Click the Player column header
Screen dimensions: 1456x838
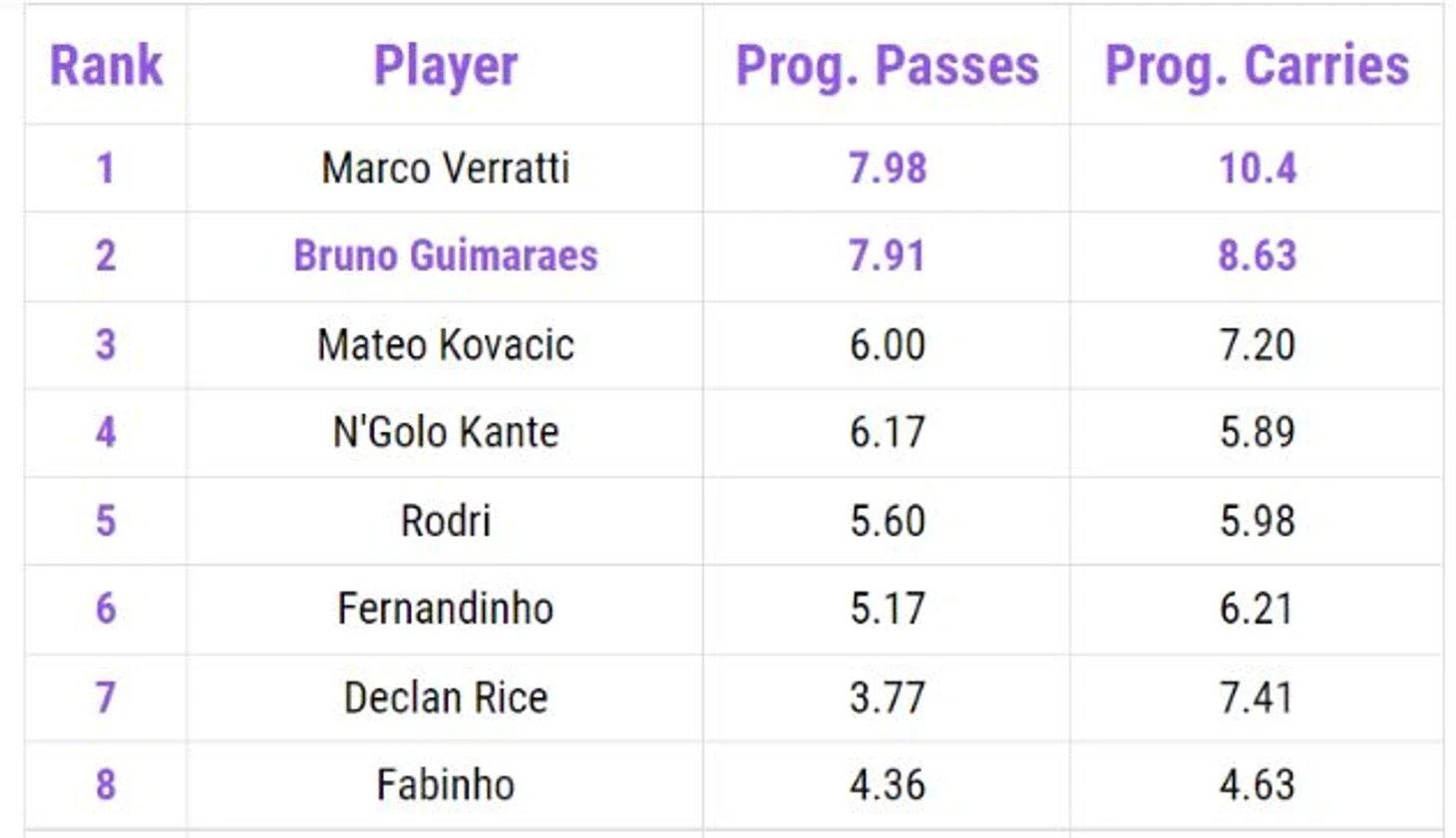click(445, 67)
